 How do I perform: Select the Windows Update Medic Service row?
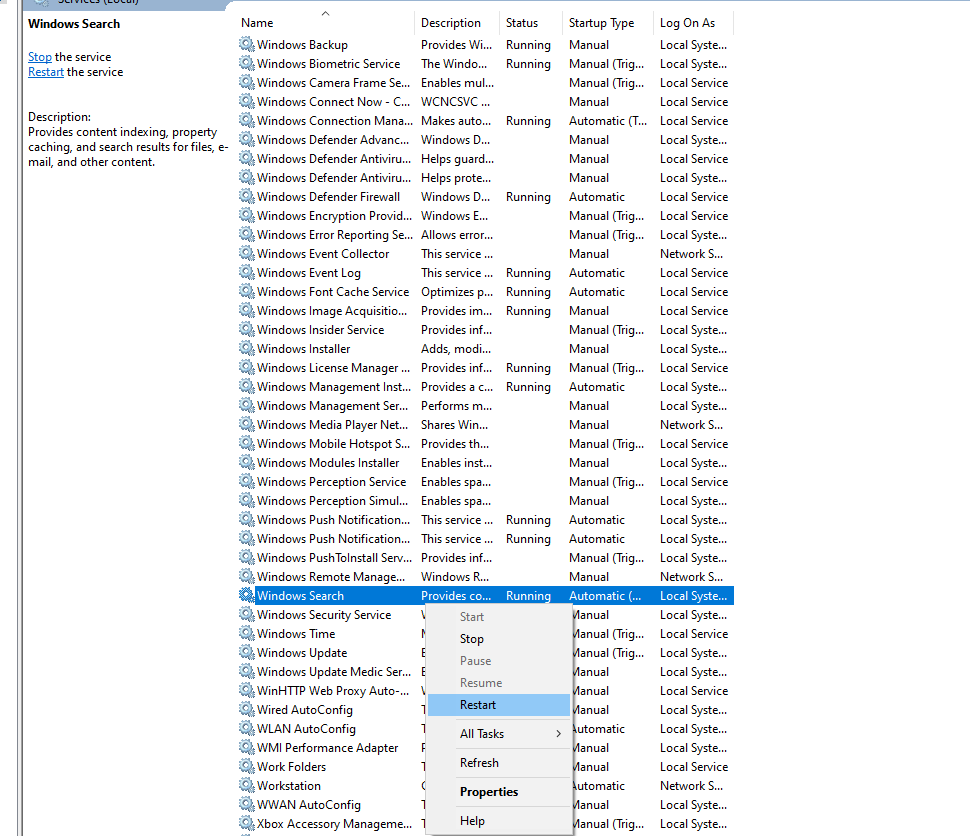coord(486,671)
